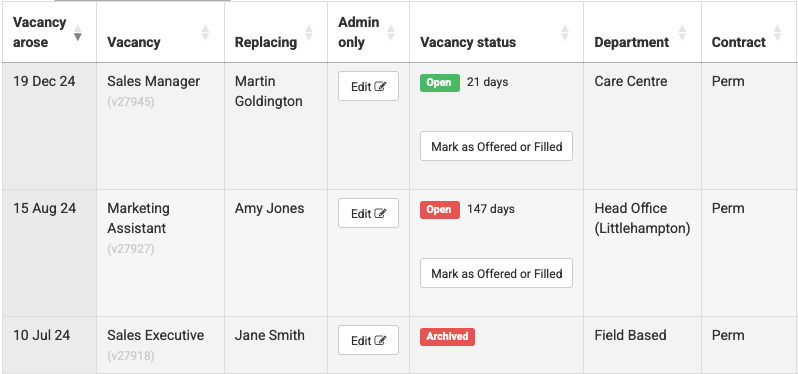Click green Open badge for Sales Manager

[x=440, y=82]
